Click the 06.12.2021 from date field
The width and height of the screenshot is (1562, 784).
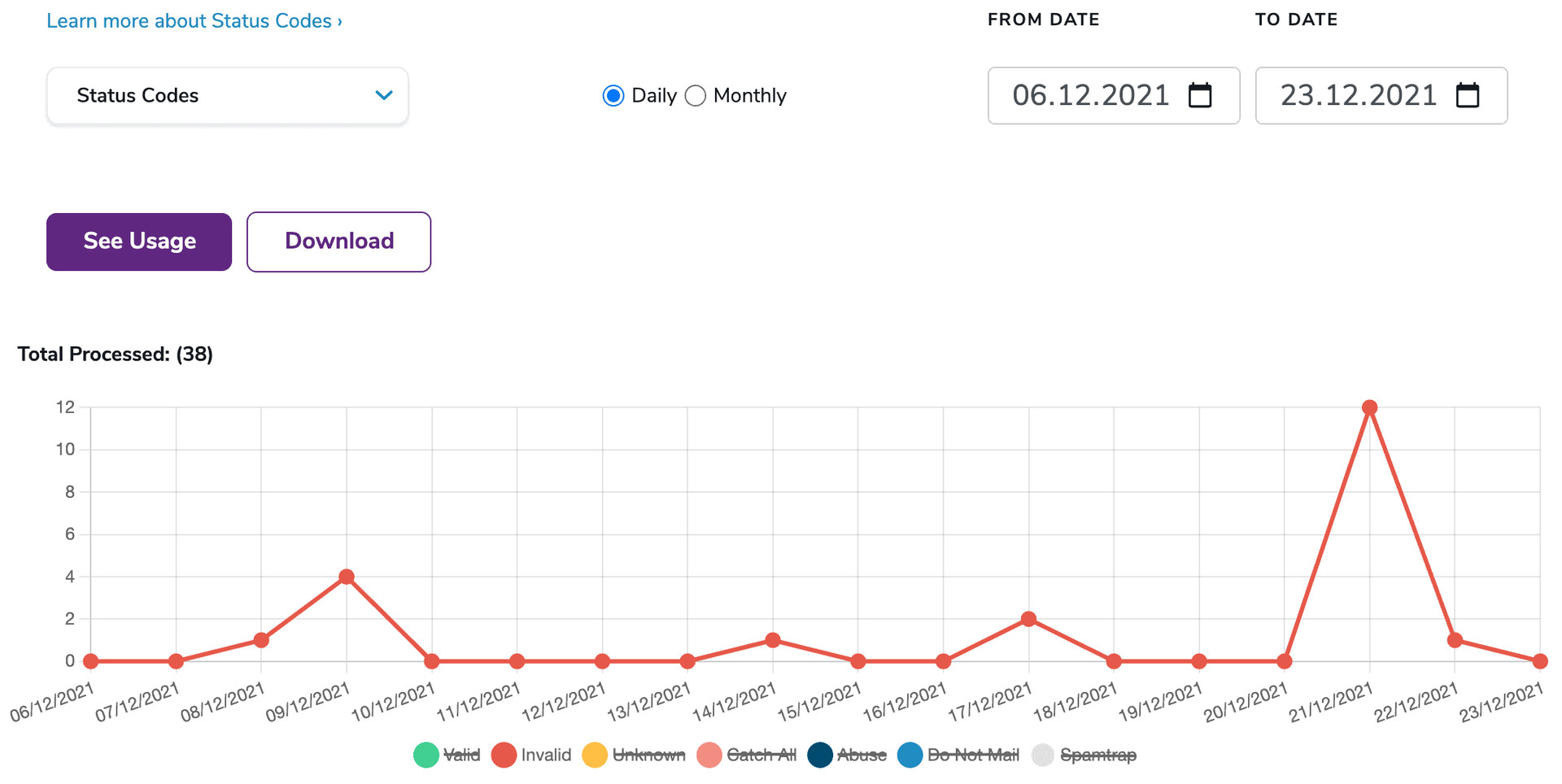pos(1090,95)
